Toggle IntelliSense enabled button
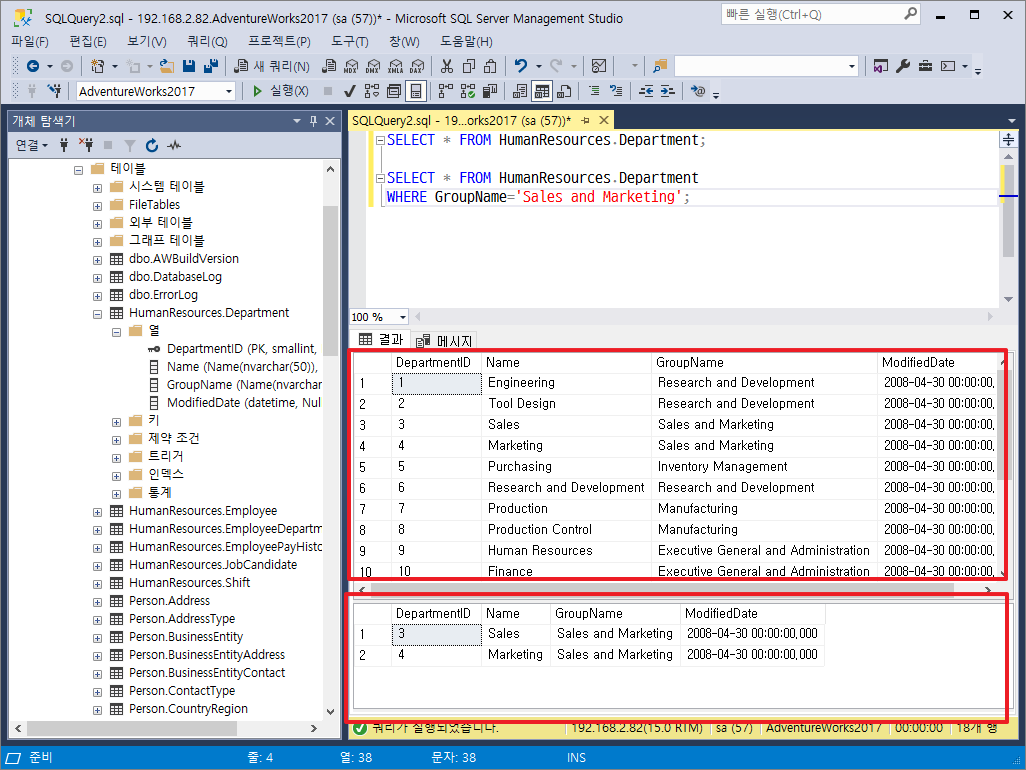The width and height of the screenshot is (1026, 770). tap(416, 91)
